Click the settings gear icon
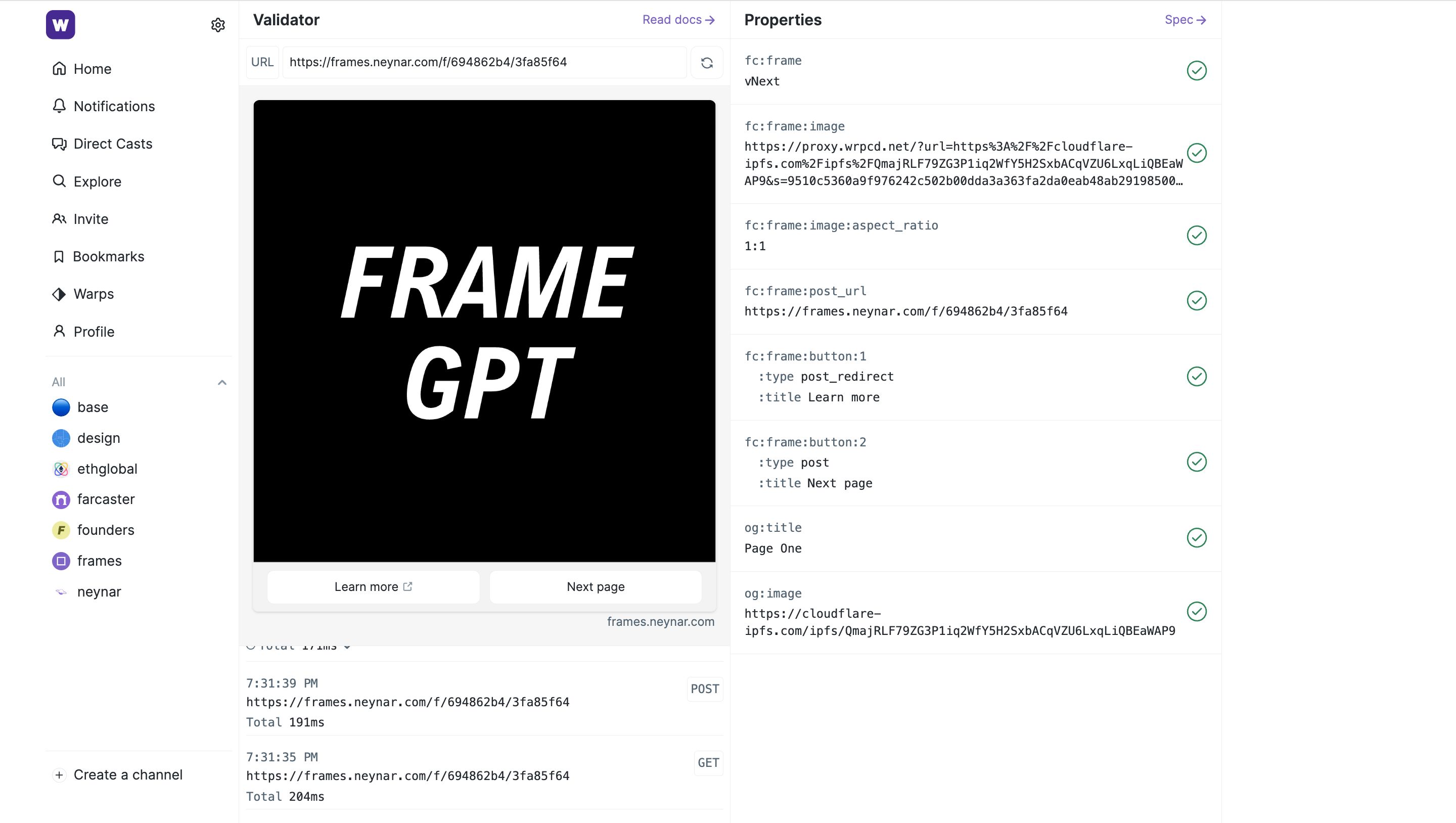Viewport: 1456px width, 823px height. [x=219, y=25]
